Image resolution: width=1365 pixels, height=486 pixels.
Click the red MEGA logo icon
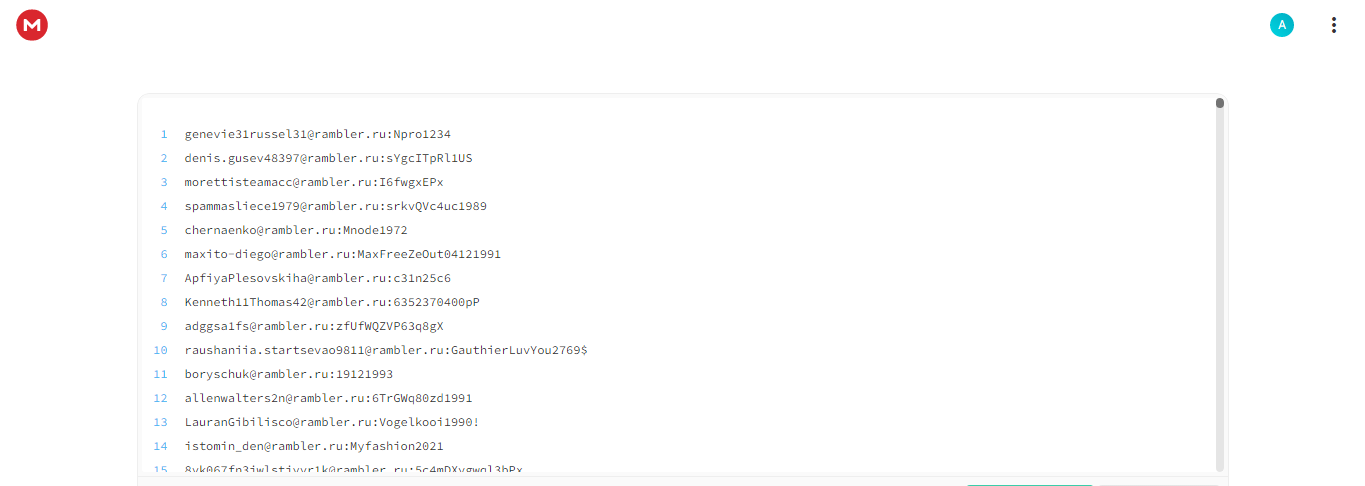[x=32, y=25]
